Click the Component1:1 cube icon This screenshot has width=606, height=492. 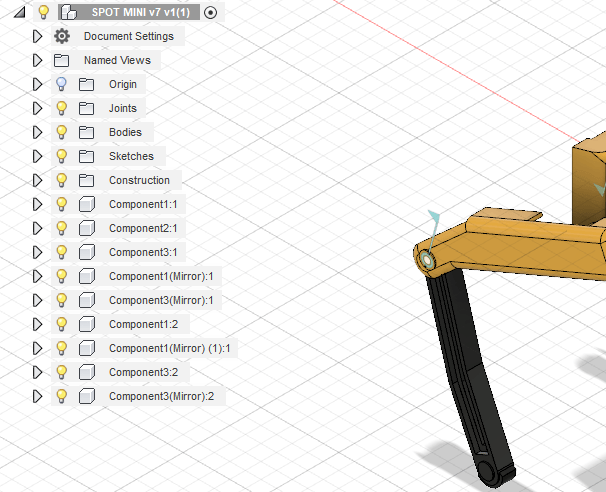tap(87, 204)
